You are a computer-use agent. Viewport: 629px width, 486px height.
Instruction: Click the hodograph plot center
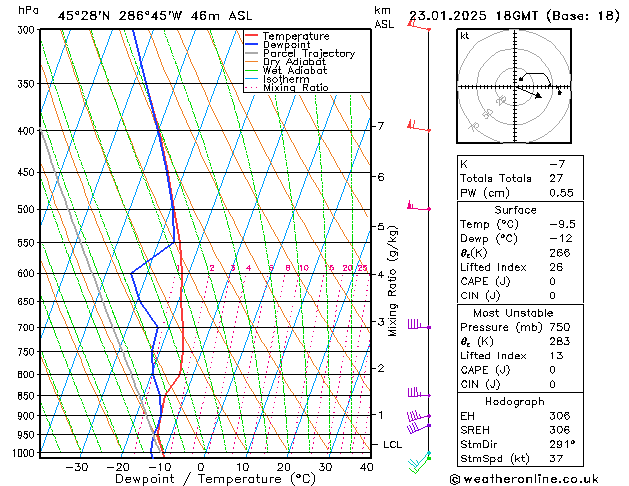click(x=515, y=87)
